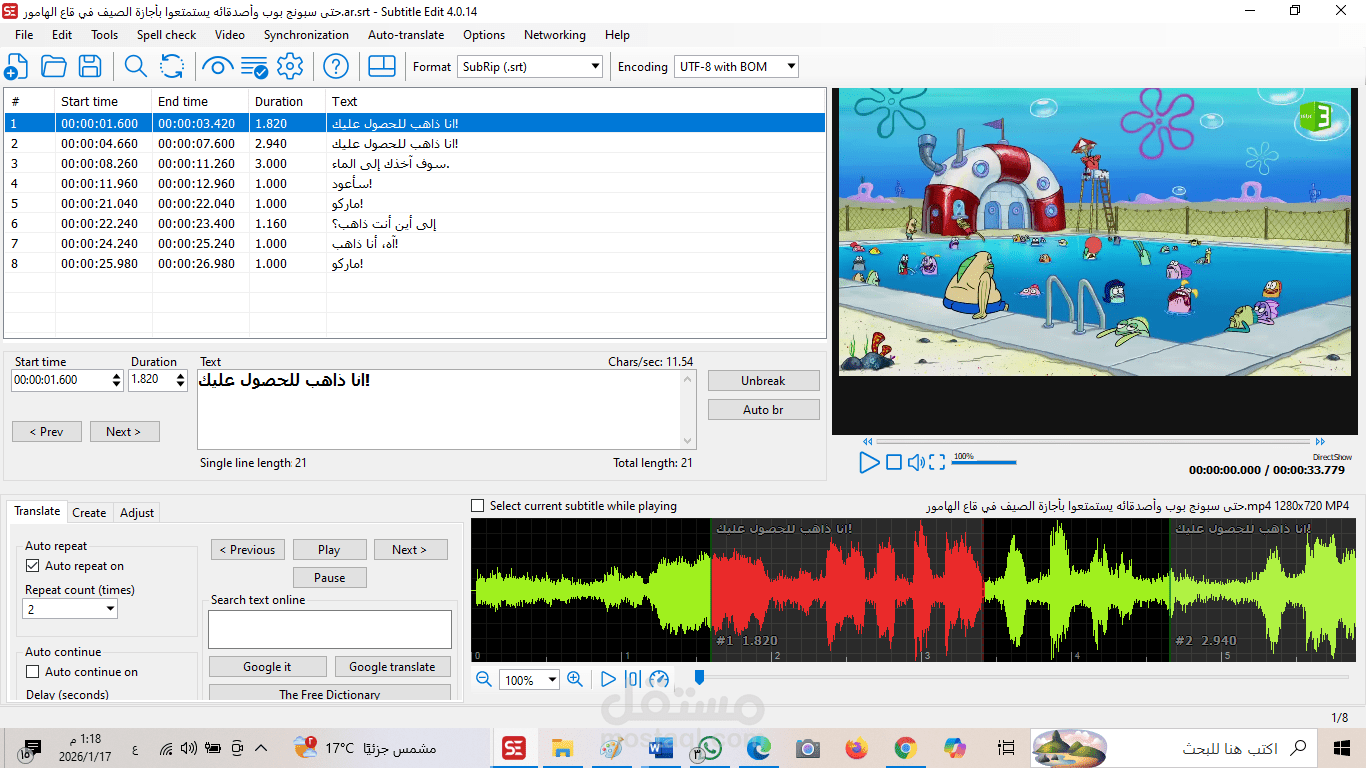This screenshot has width=1366, height=768.
Task: Open Visual sync via the eye icon
Action: [x=217, y=67]
